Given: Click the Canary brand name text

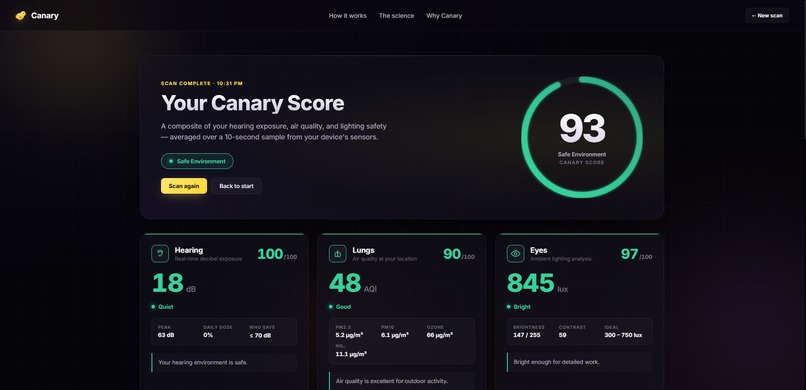Looking at the screenshot, I should click(x=45, y=15).
